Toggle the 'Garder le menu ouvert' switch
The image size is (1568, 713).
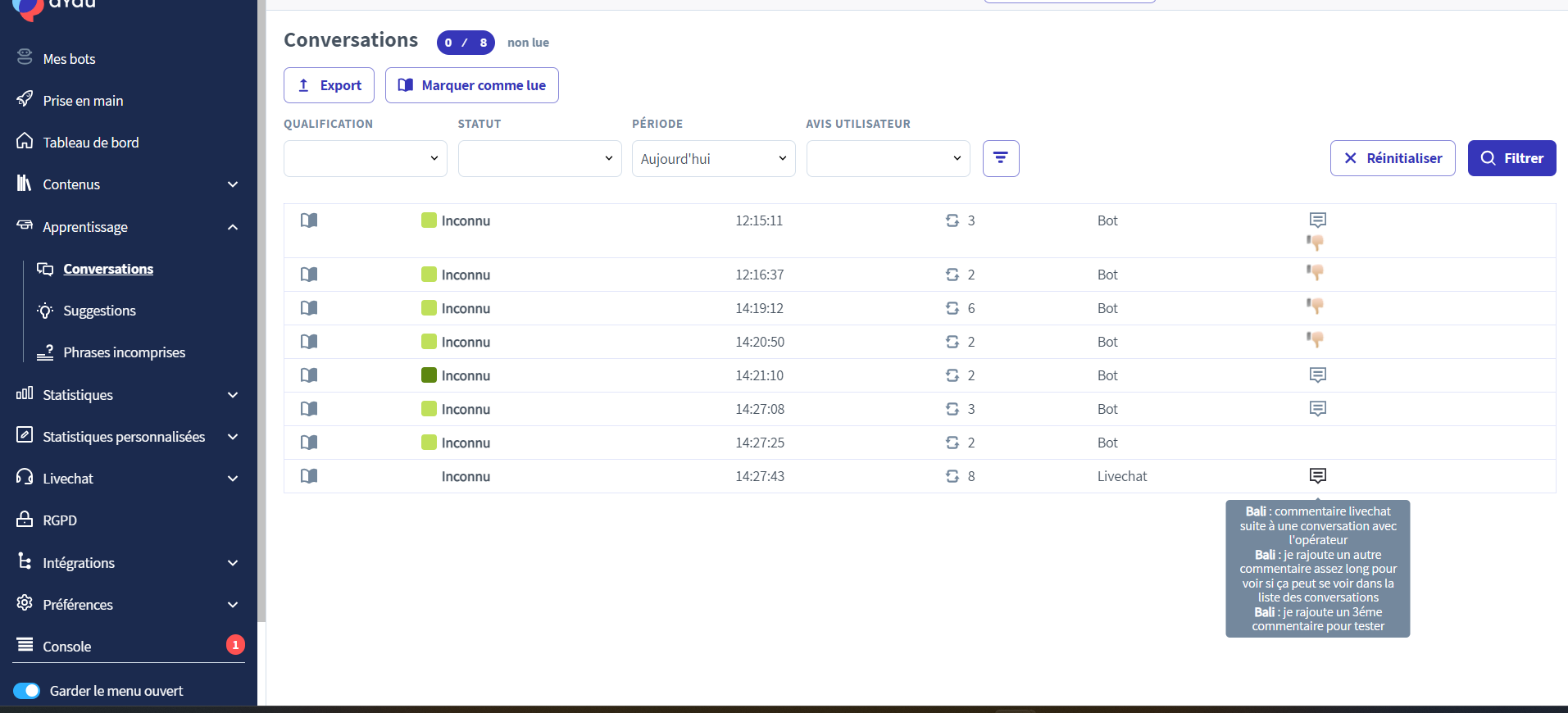(27, 691)
